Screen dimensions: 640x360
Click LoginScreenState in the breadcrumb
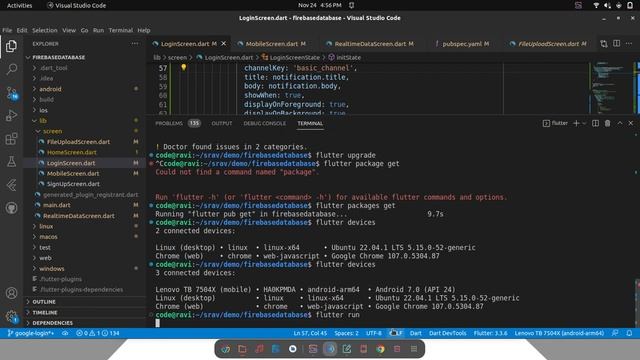(294, 58)
